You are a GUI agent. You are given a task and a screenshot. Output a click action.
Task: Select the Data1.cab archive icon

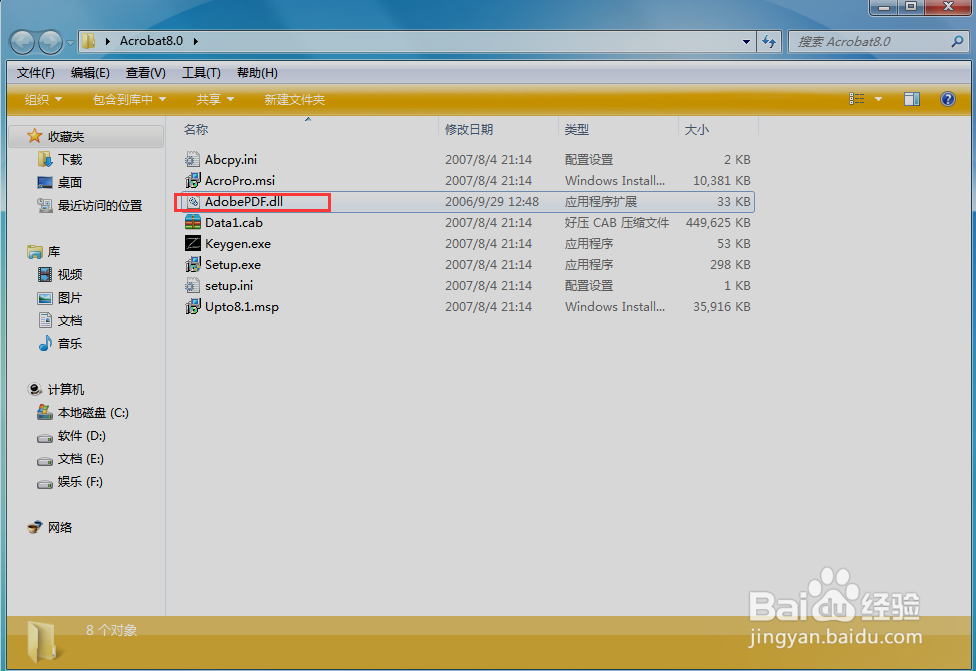tap(192, 222)
